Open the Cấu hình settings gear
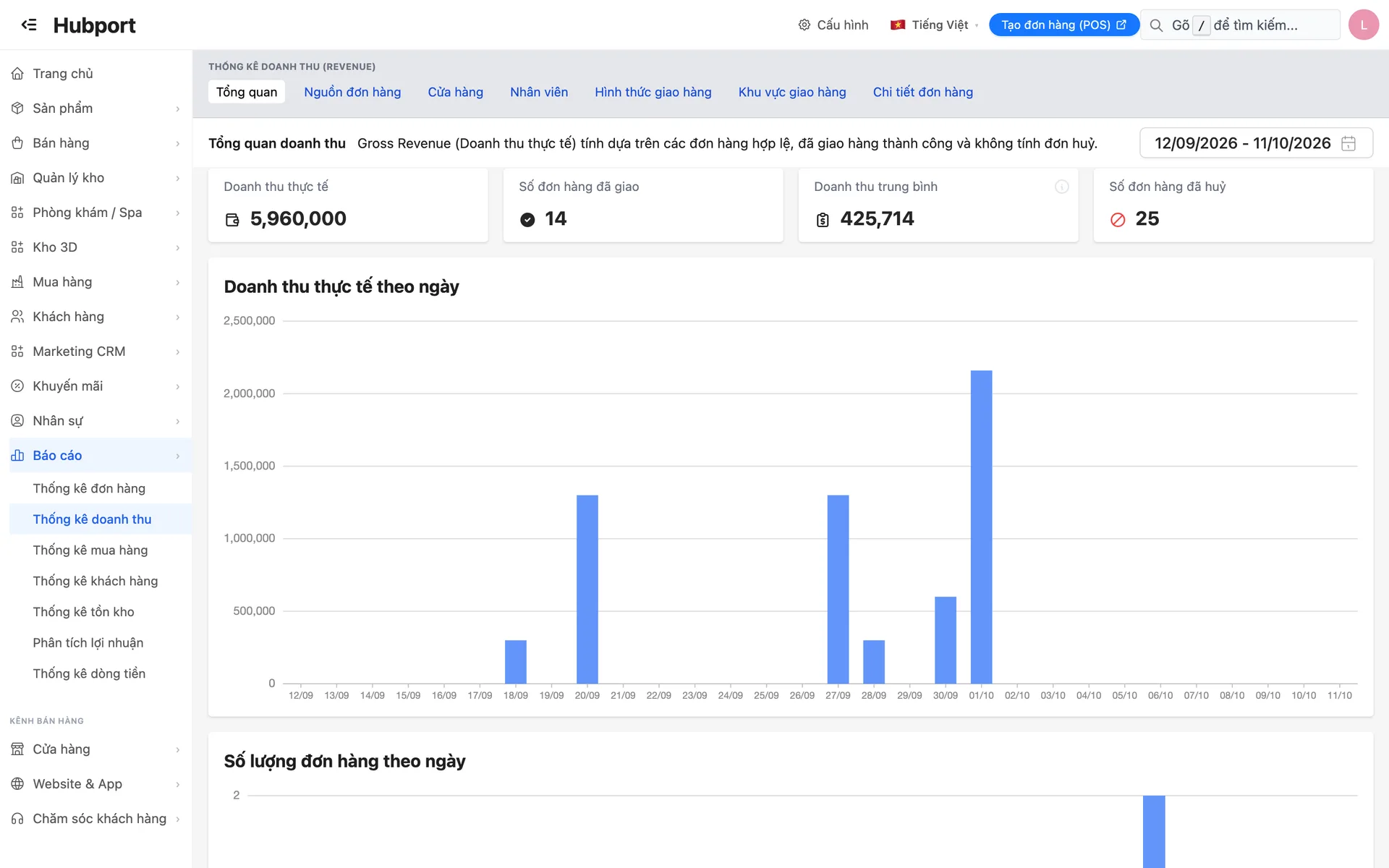The width and height of the screenshot is (1389, 868). coord(804,25)
